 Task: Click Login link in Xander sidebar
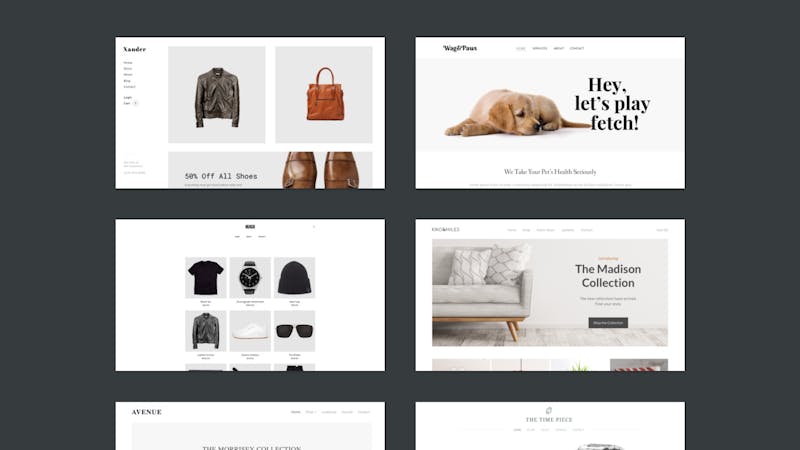coord(128,97)
